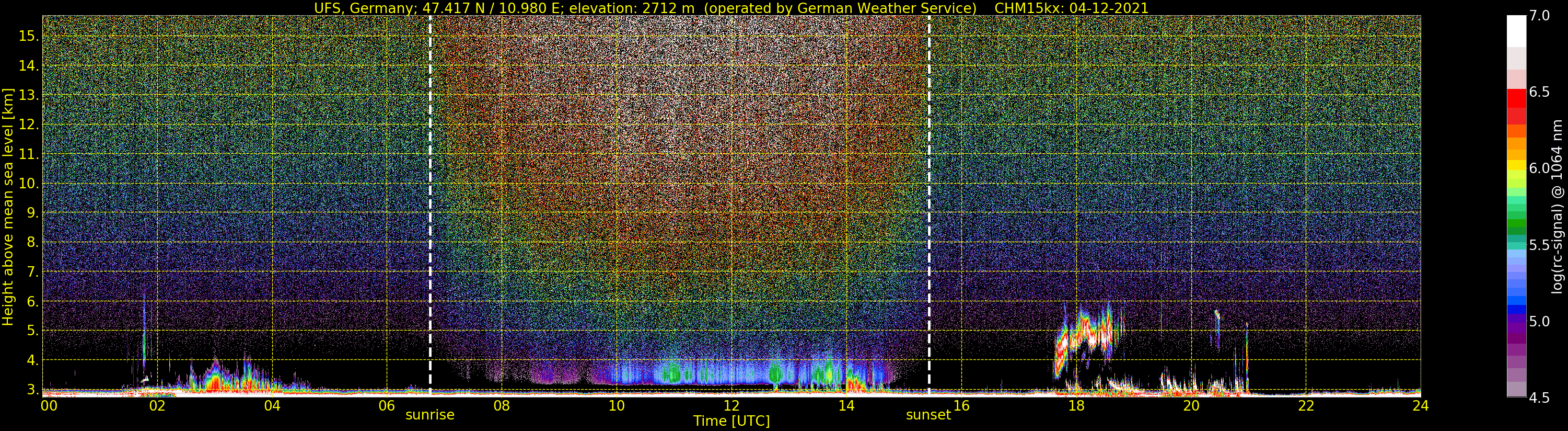This screenshot has height=431, width=1568.
Task: Click the sunset dashed vertical line
Action: [930, 206]
